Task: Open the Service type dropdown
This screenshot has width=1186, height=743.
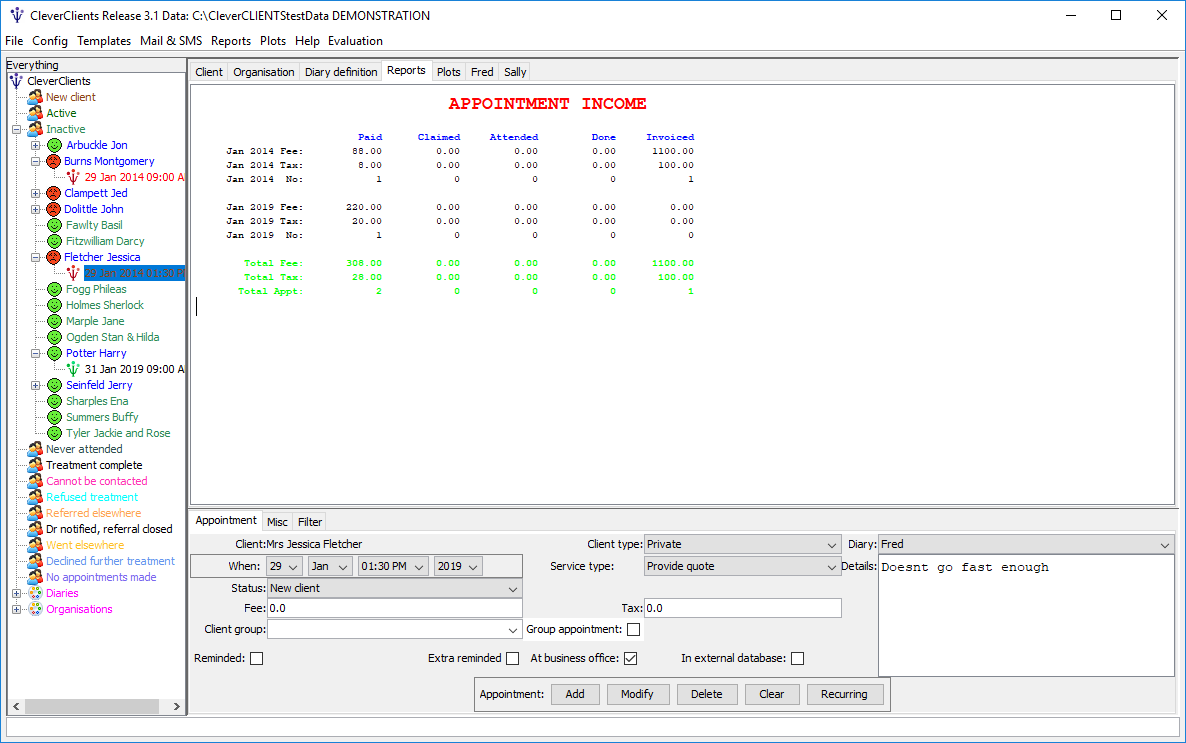Action: [742, 566]
